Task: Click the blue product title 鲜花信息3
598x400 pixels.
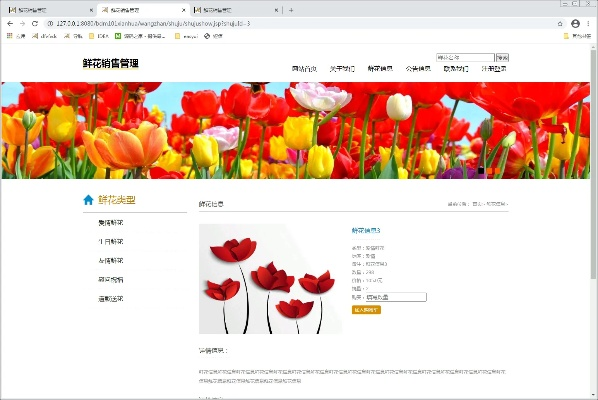Action: click(x=366, y=230)
